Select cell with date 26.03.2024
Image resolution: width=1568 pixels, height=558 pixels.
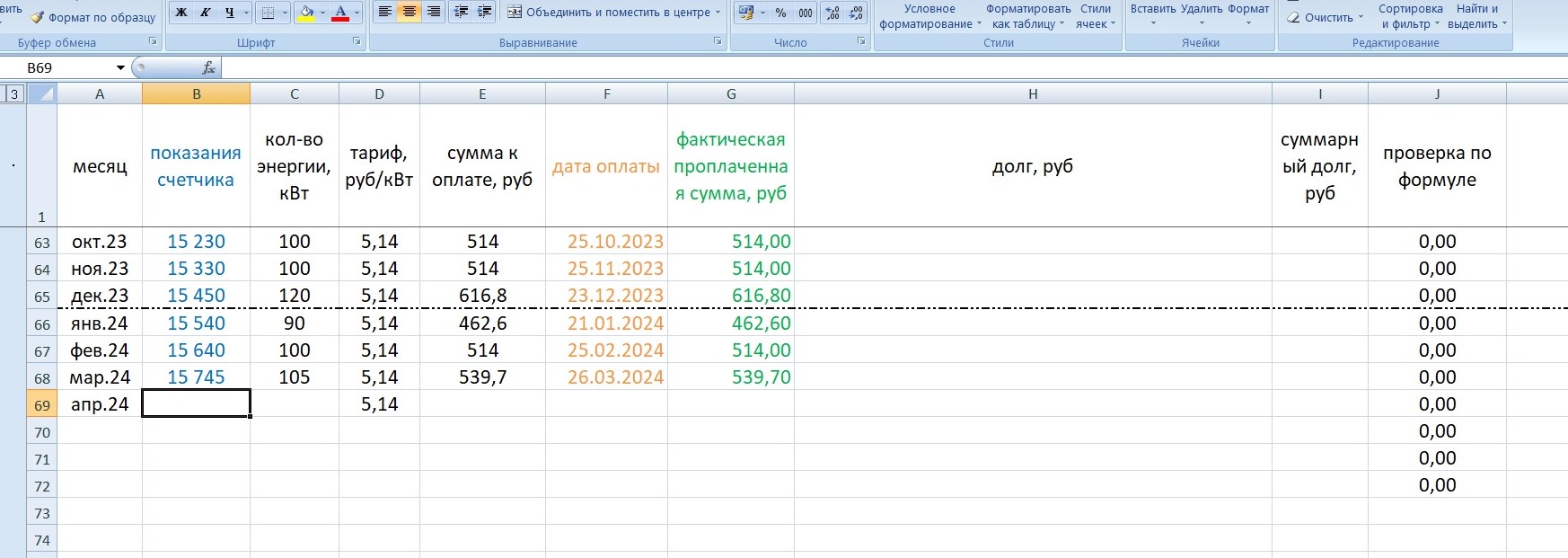point(606,377)
